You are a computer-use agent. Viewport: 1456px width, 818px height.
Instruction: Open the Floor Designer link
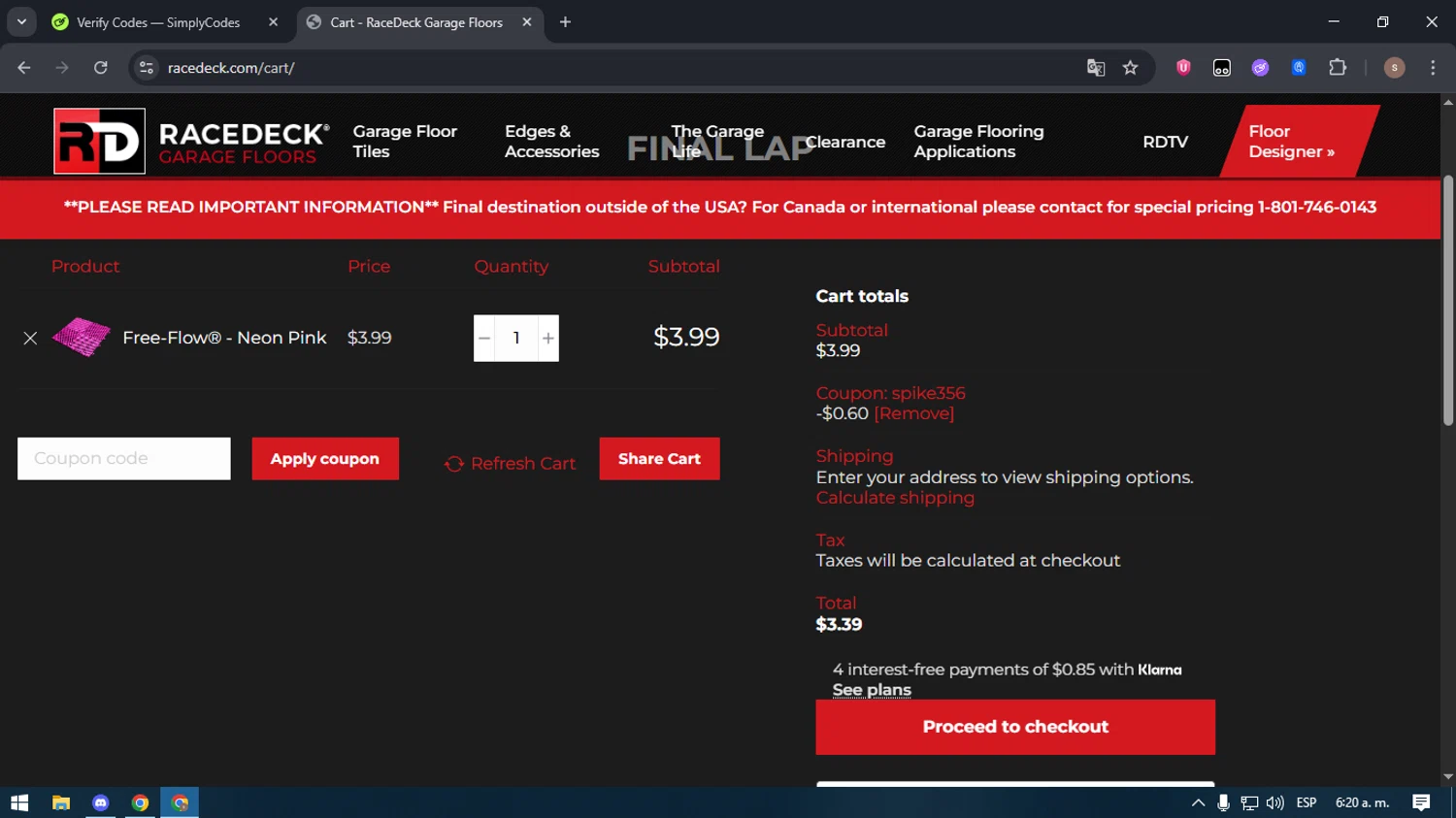1299,142
